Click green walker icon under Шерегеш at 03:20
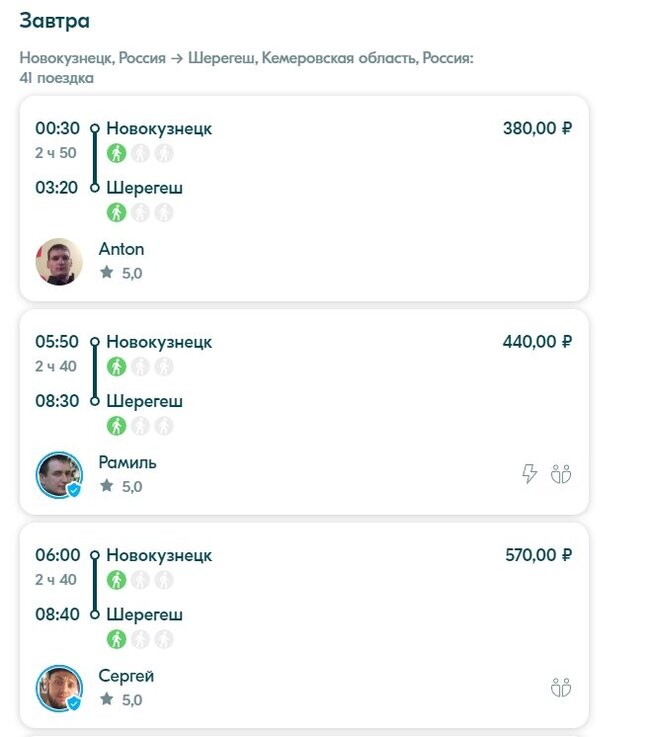 (x=117, y=212)
